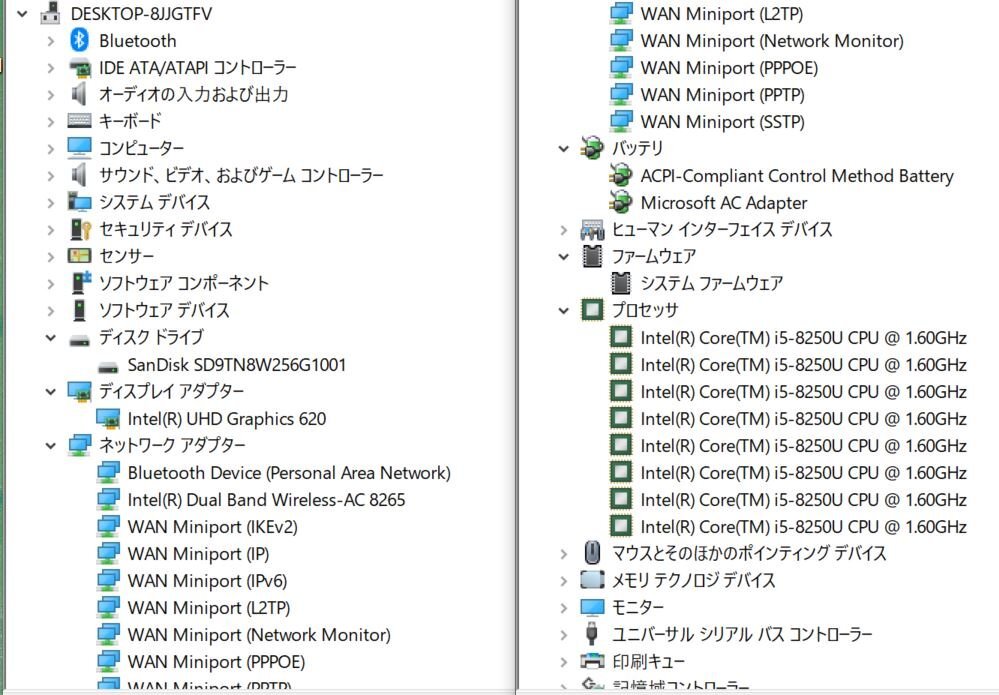
Task: Click the Intel UHD Graphics 620 icon
Action: click(108, 419)
